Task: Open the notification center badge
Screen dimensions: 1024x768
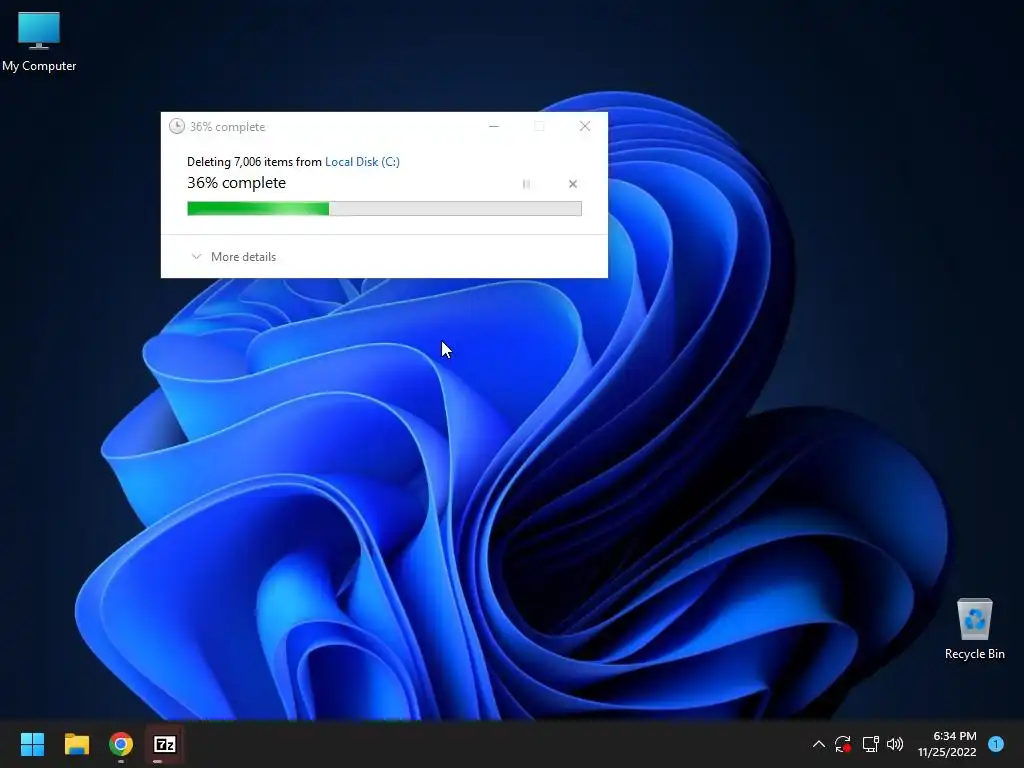Action: 996,744
